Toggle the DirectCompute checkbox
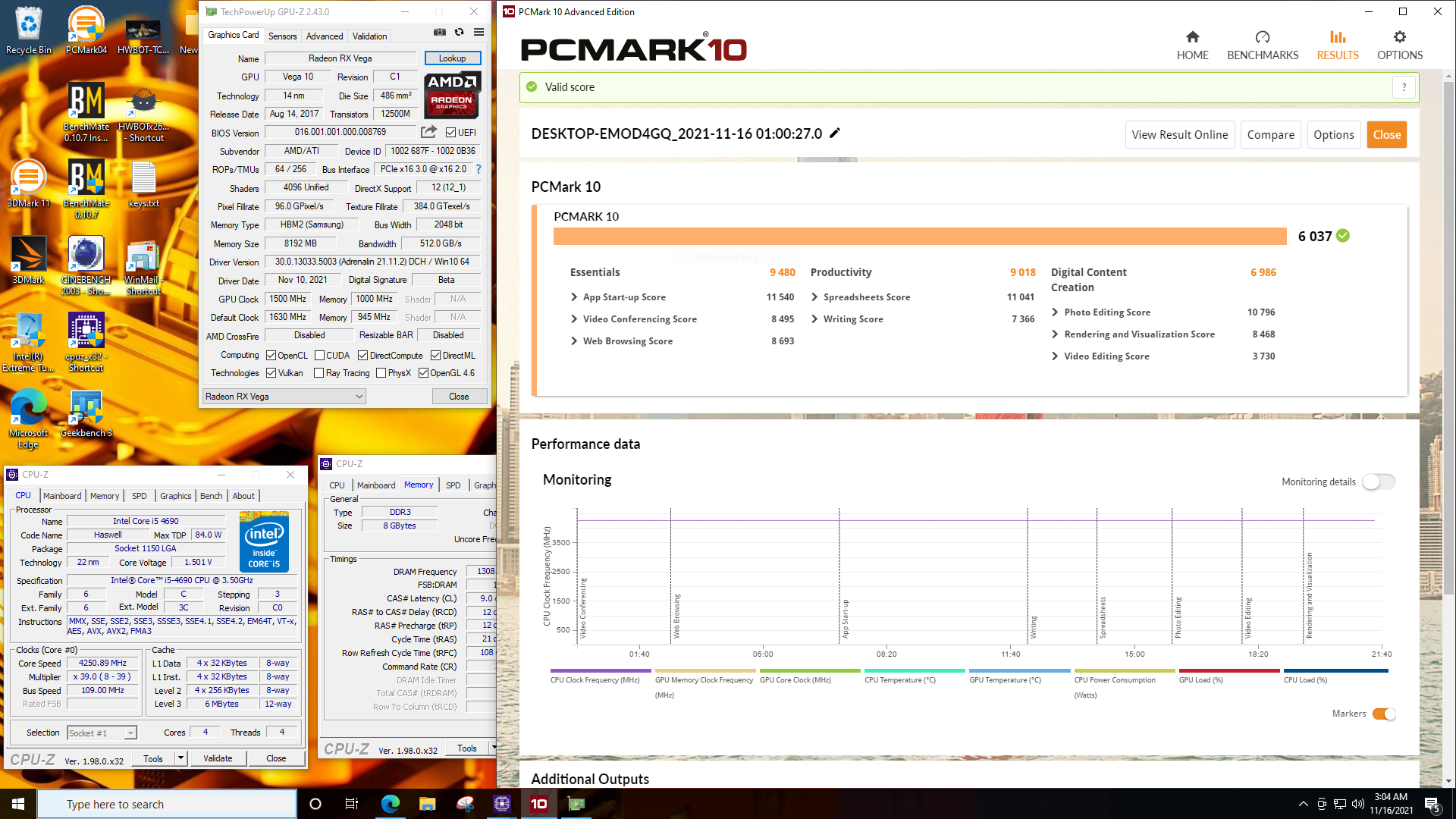 coord(362,355)
